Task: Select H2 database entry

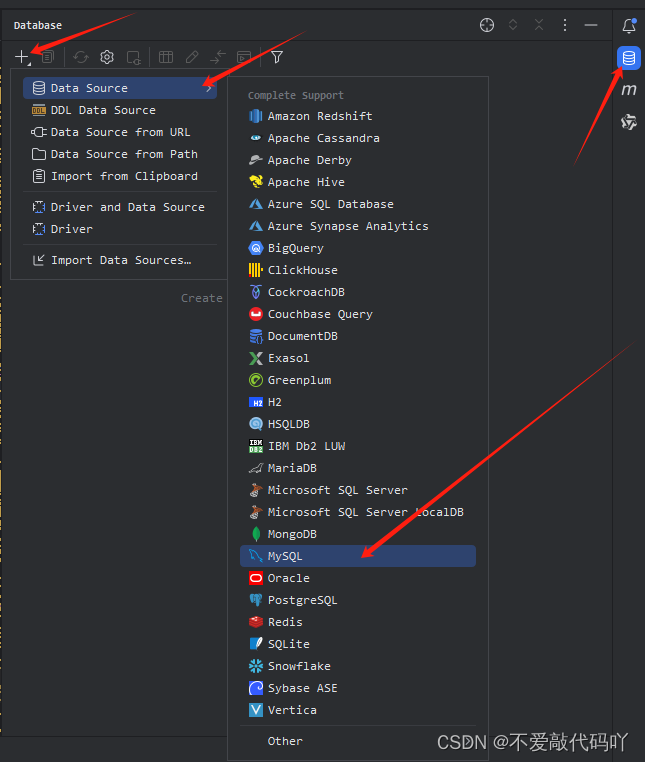Action: tap(358, 402)
